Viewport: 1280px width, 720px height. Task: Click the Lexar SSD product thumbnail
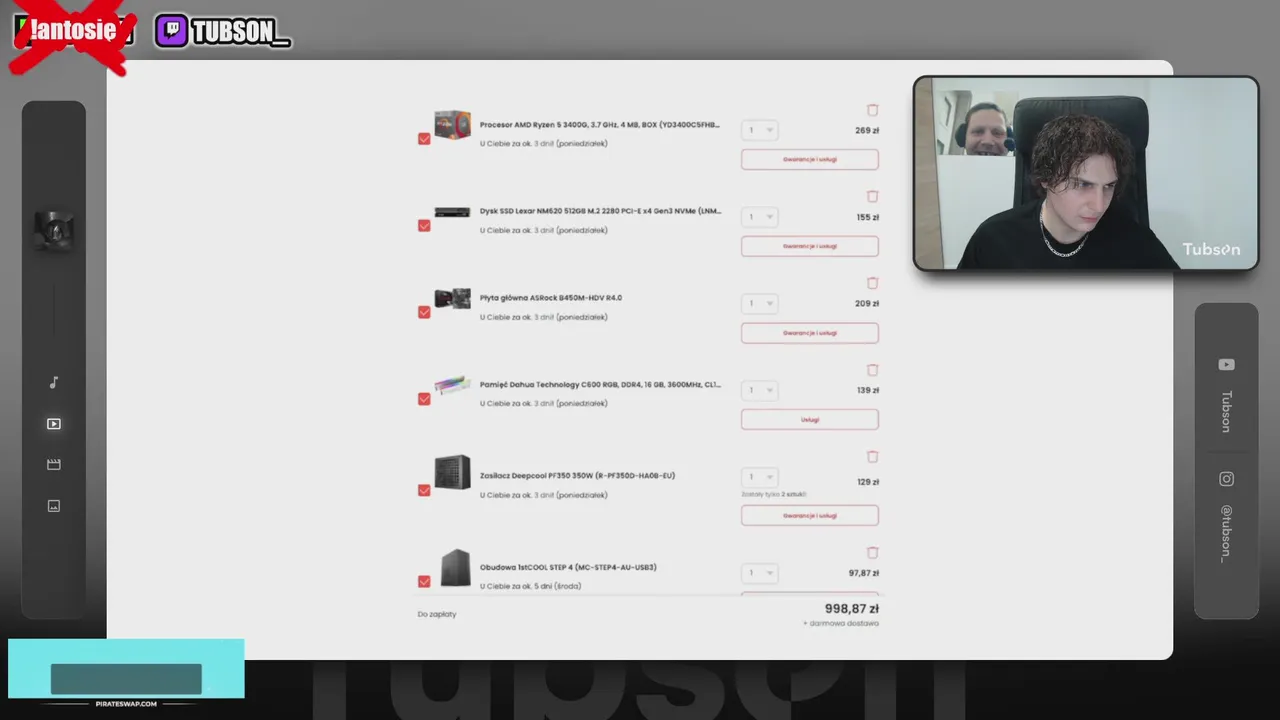pos(452,212)
